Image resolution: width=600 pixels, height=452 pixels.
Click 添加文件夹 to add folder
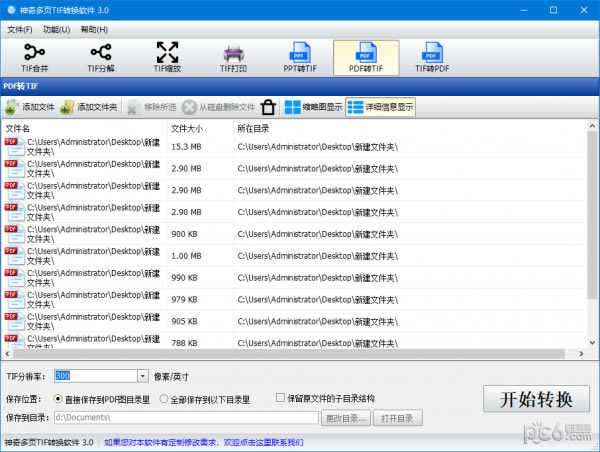[x=89, y=107]
